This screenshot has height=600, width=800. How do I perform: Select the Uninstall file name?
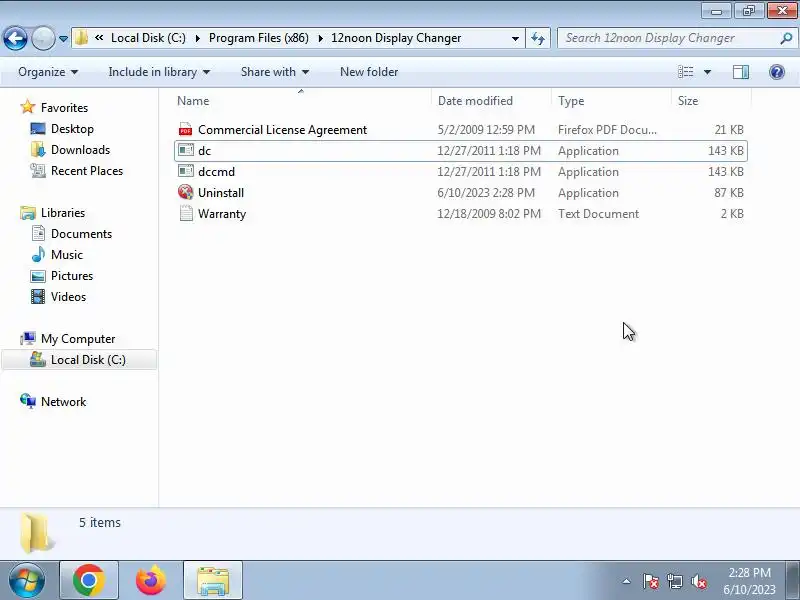tap(221, 193)
